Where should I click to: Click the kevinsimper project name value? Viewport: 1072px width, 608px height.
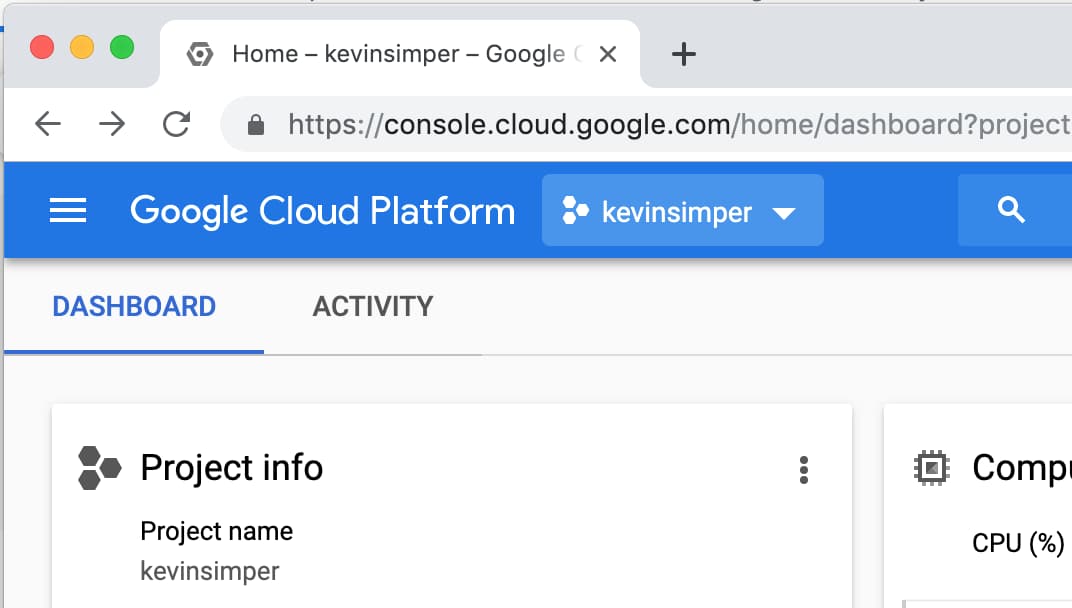[x=210, y=571]
